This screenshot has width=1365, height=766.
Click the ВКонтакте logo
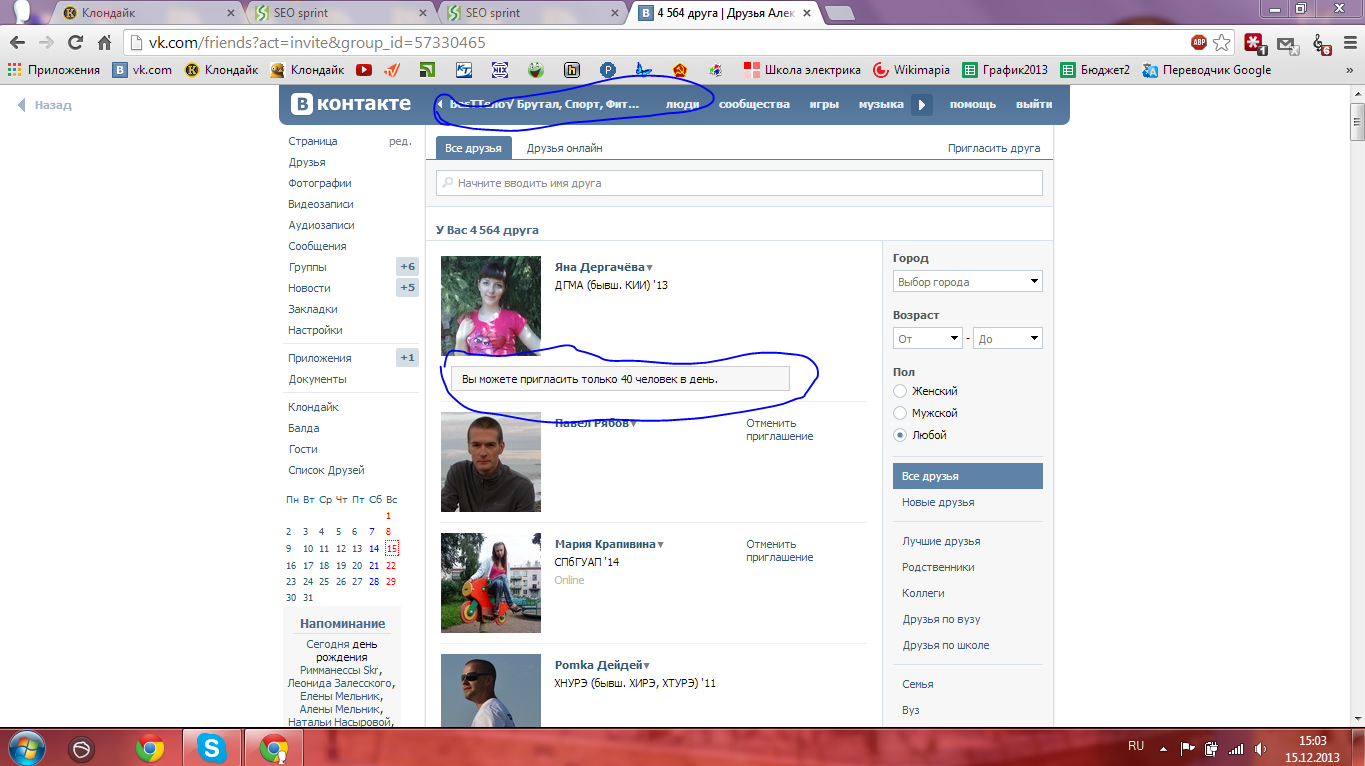[x=351, y=104]
